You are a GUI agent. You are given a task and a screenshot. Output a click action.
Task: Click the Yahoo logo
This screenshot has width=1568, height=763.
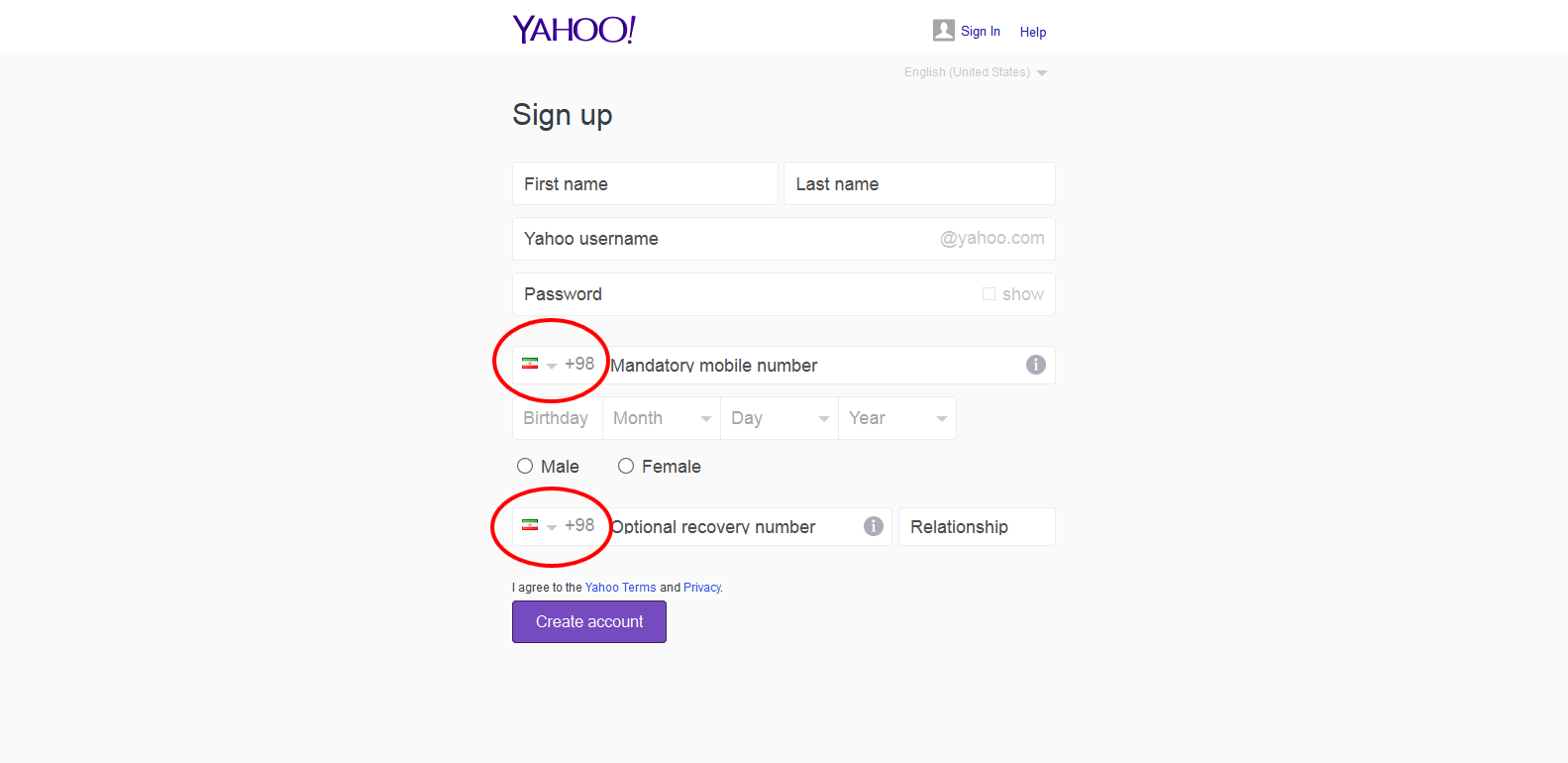[x=574, y=30]
